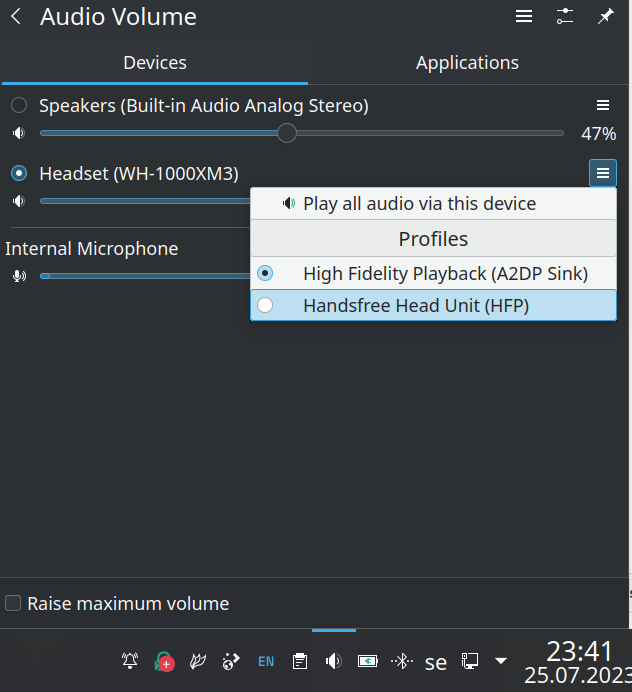Open the Bluetooth tray icon

pos(402,661)
